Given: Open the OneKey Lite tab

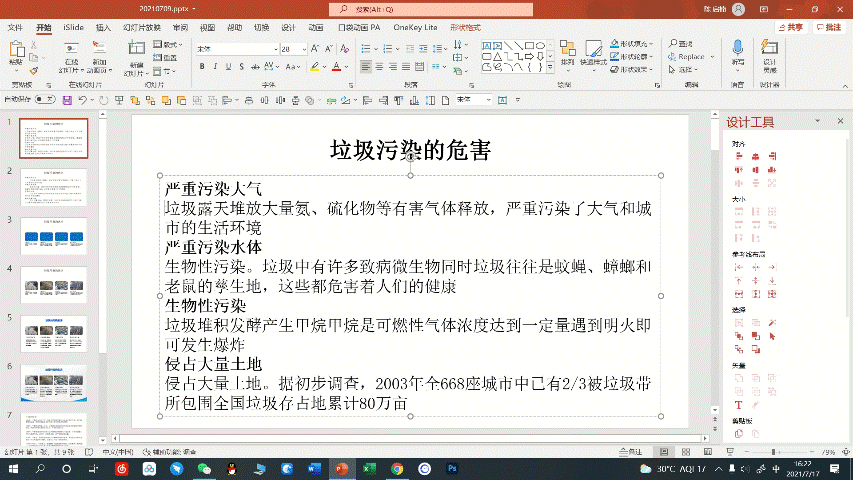Looking at the screenshot, I should click(415, 27).
